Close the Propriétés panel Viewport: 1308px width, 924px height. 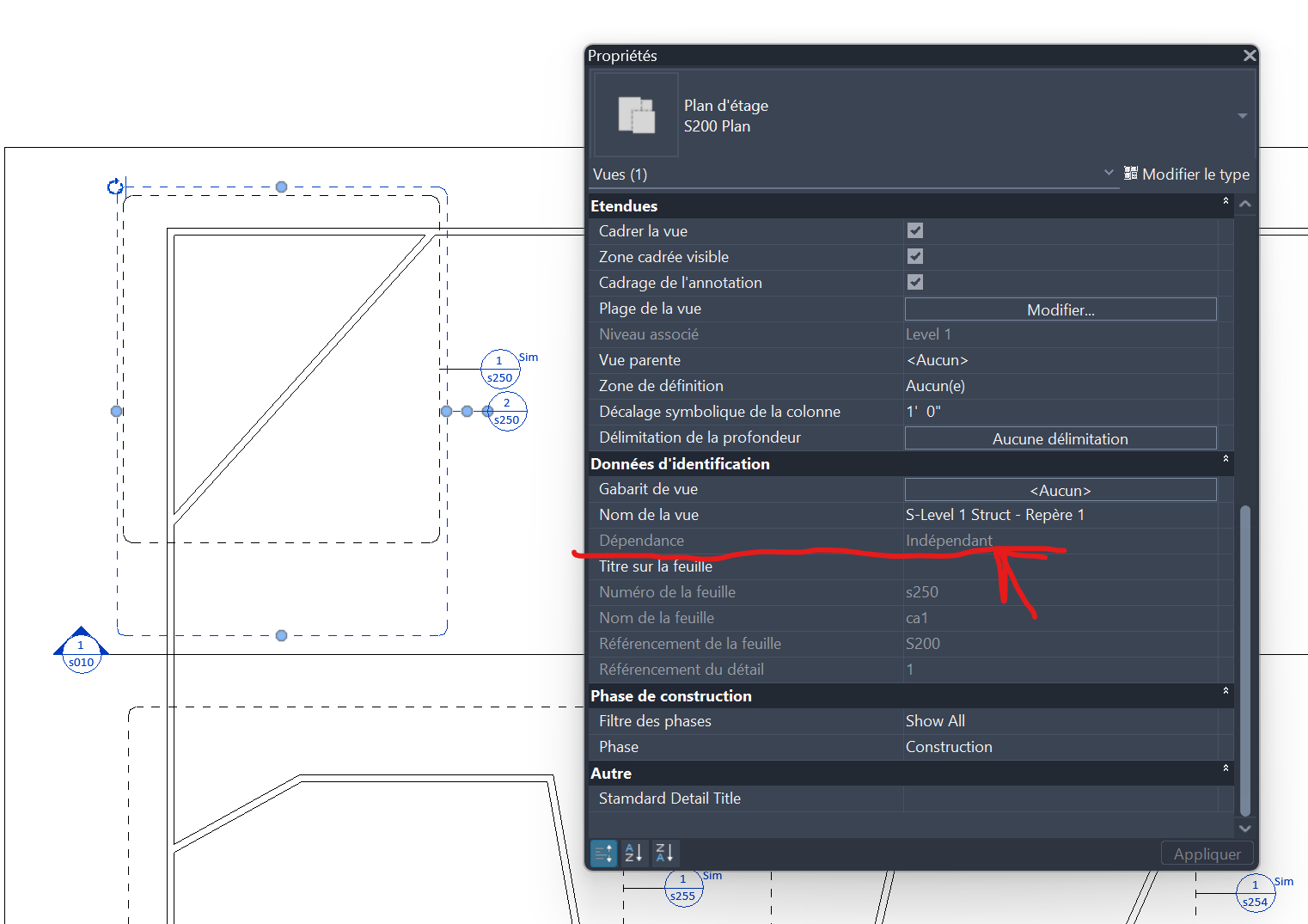[x=1250, y=56]
